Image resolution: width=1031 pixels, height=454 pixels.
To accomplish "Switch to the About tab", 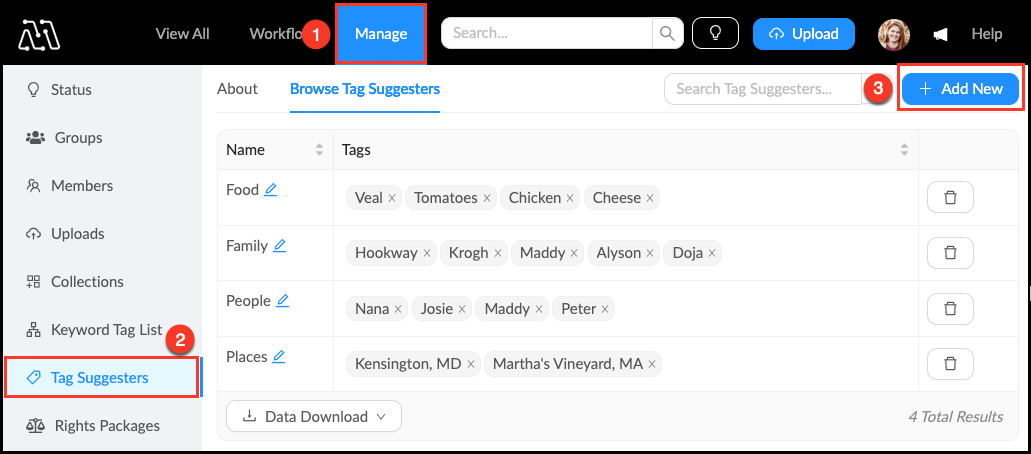I will click(x=237, y=89).
